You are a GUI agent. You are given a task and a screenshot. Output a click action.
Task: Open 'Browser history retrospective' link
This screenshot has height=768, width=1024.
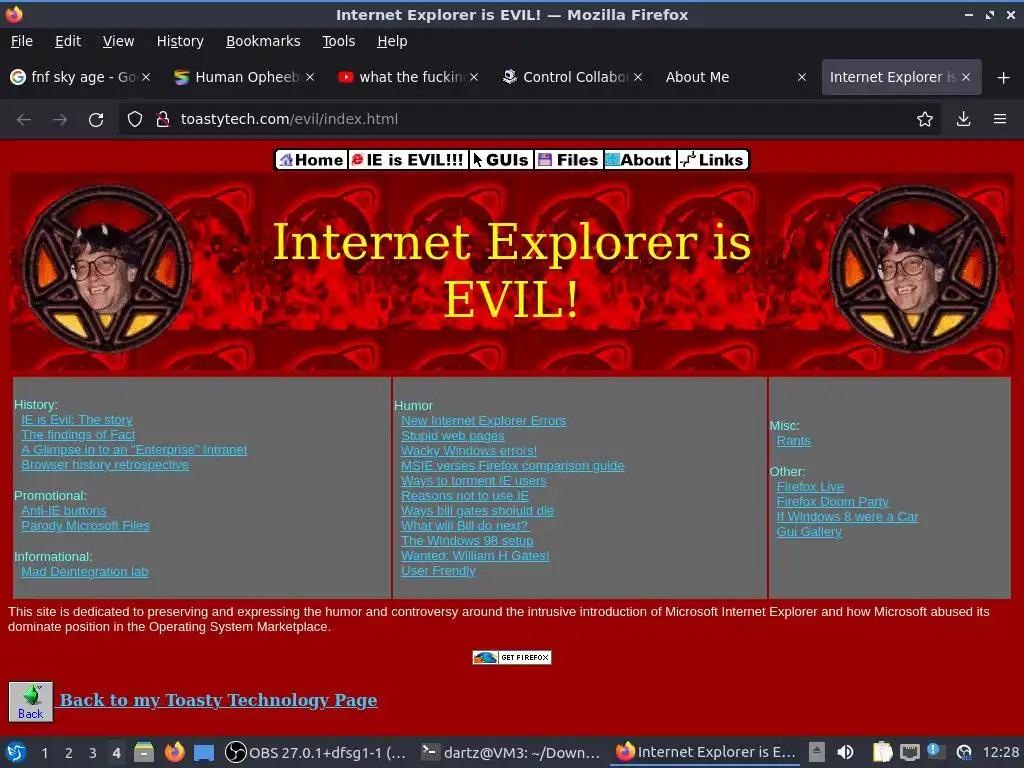(104, 465)
